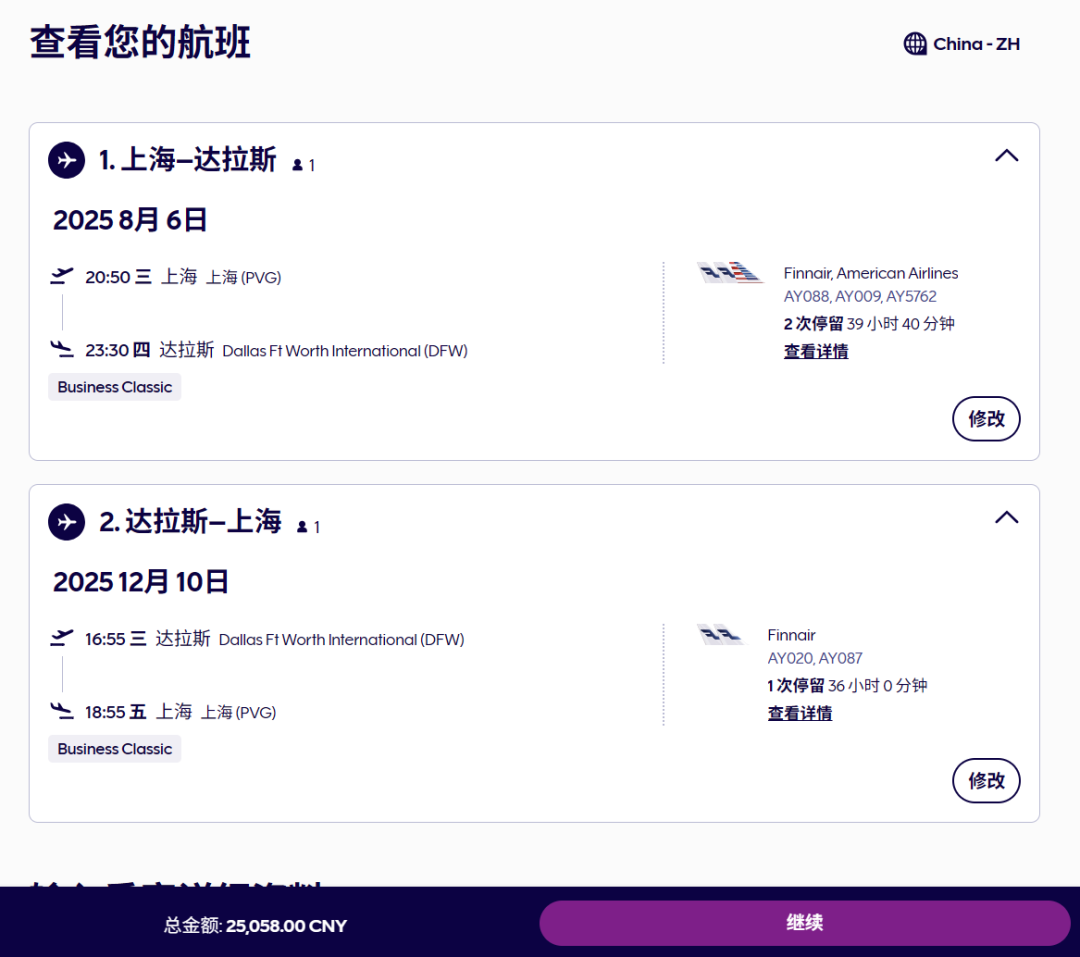
Task: Click takeoff icon at 16:55 departure
Action: 62,638
